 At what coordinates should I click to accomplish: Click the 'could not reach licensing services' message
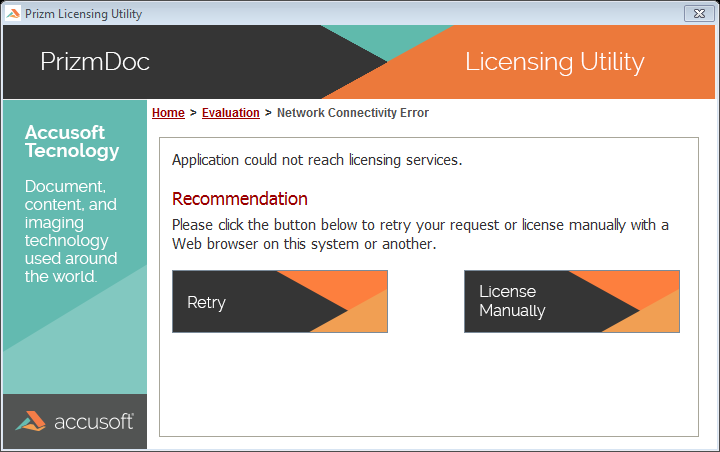coord(317,160)
